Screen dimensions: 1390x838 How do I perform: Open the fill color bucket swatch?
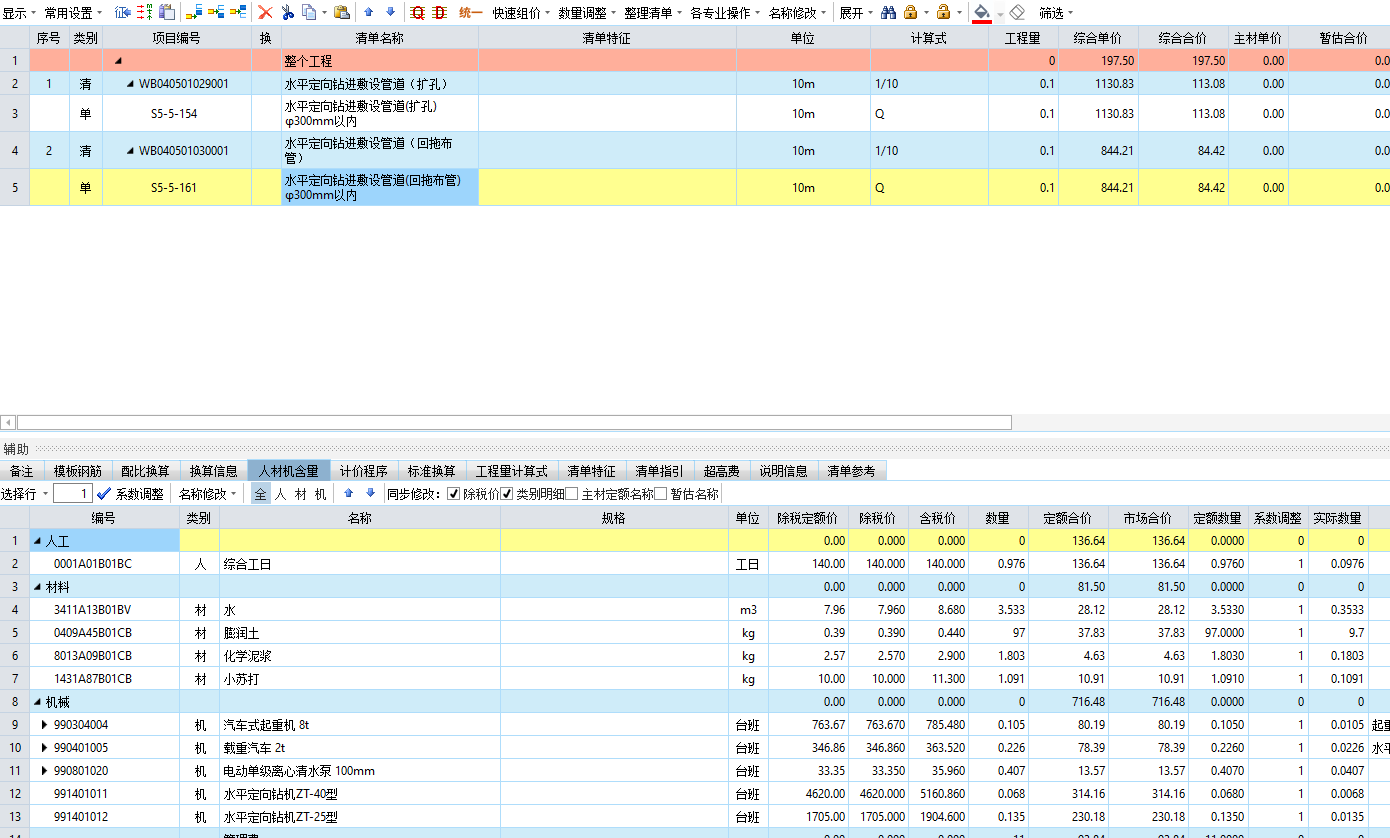982,12
